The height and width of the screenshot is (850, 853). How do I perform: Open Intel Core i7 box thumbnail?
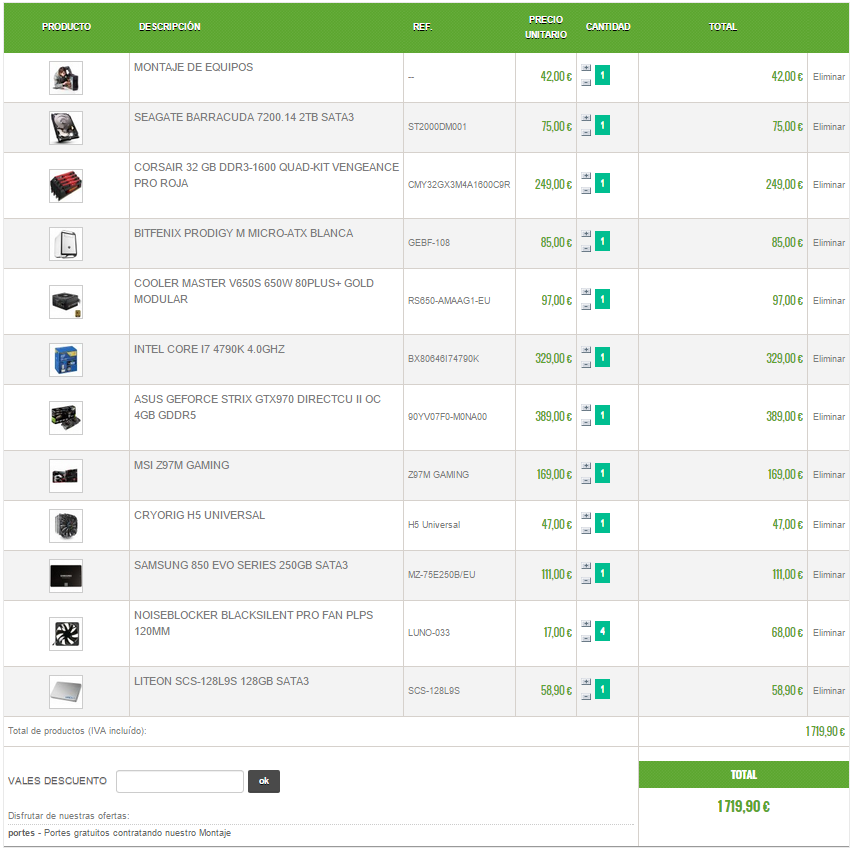point(66,360)
